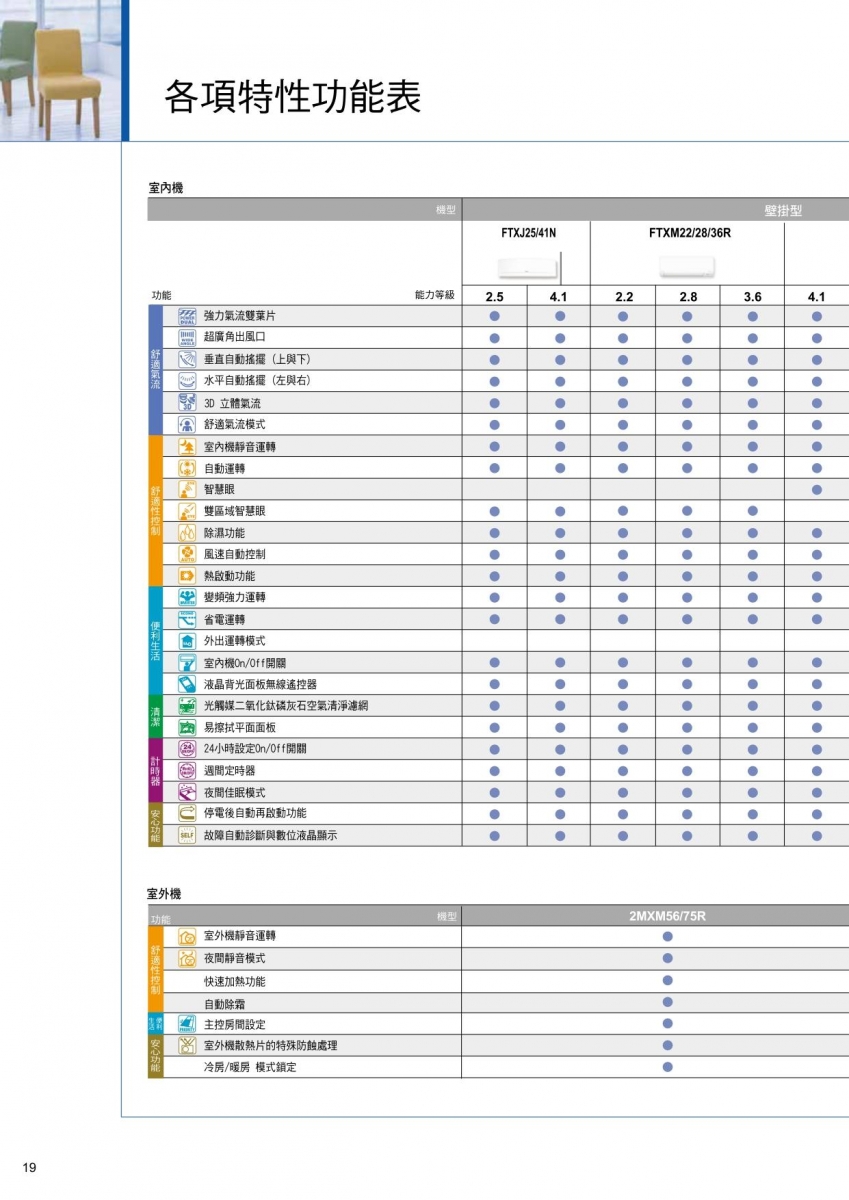Screen dimensions: 849x1200
Task: Click the 室外機靜音運轉 outdoor unit icon
Action: tap(187, 937)
